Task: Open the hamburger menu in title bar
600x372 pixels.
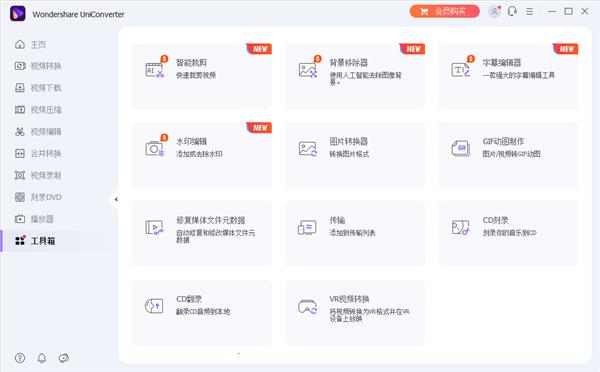Action: tap(530, 12)
